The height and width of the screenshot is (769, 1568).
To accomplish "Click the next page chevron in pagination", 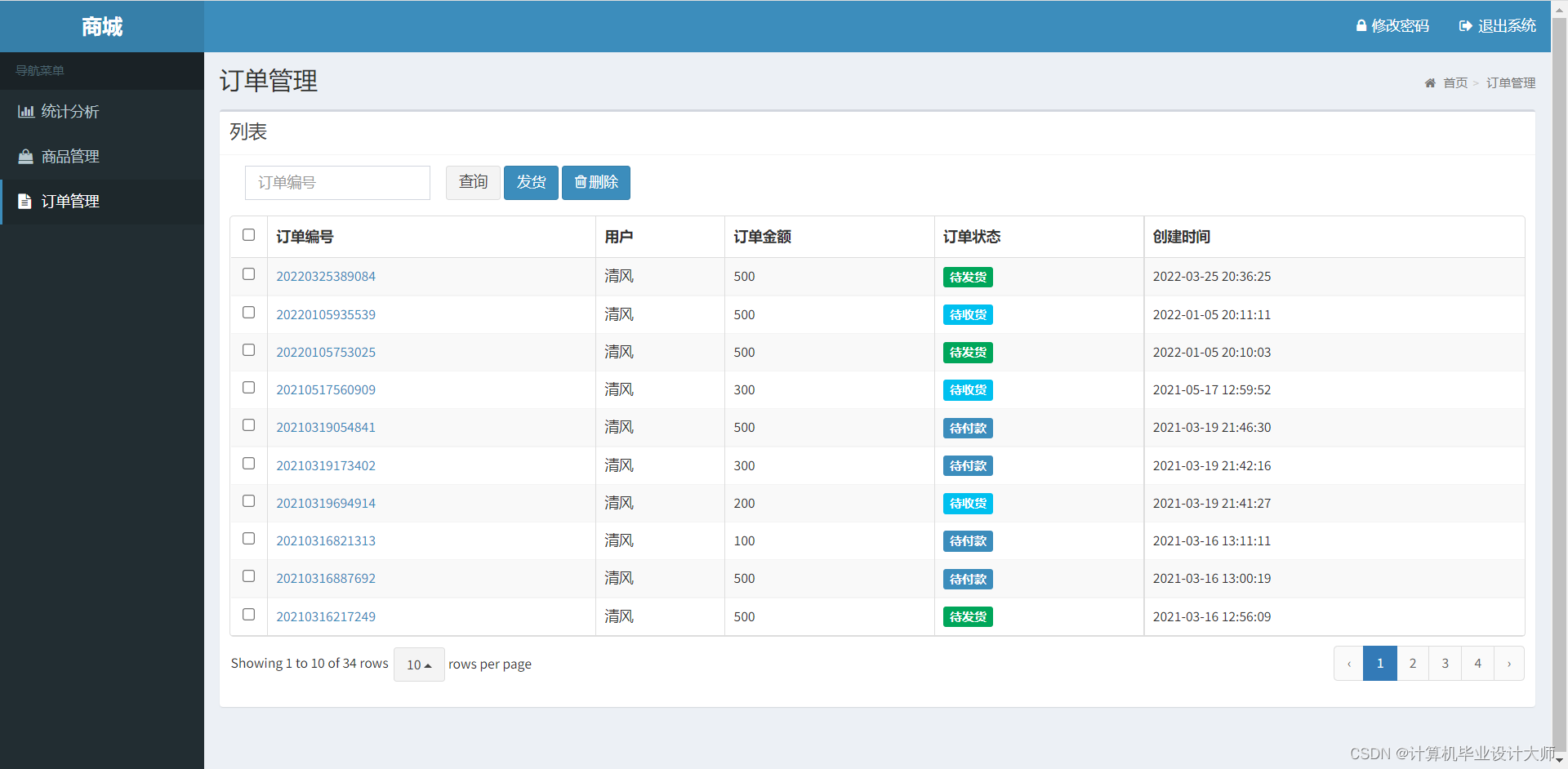I will (1508, 663).
